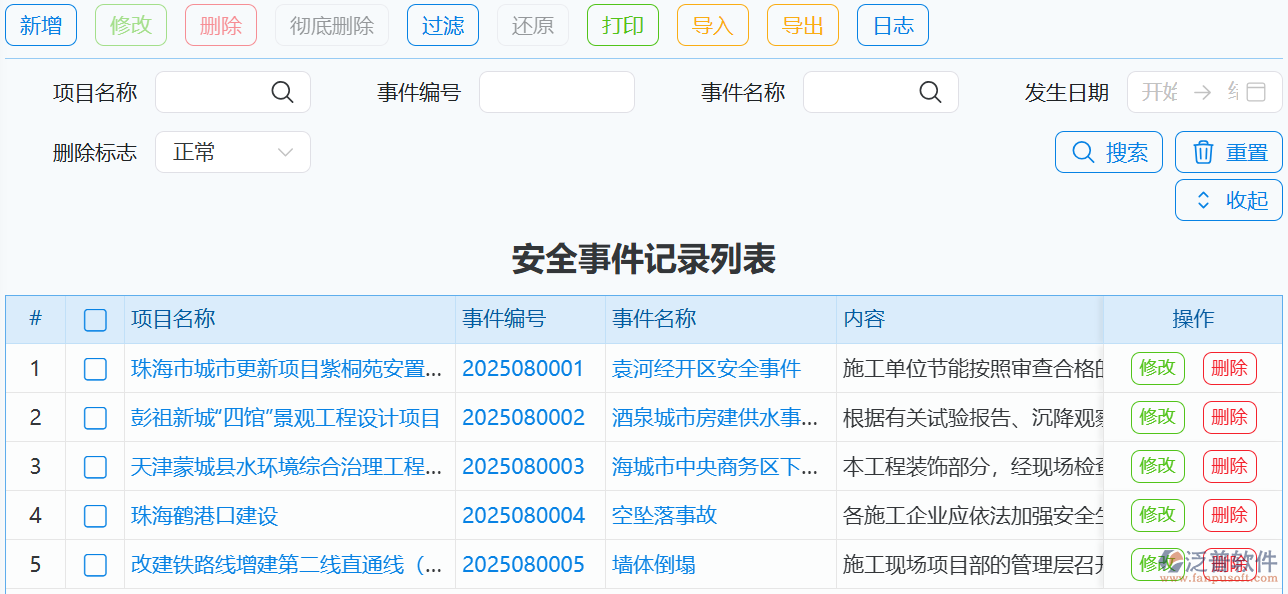Image resolution: width=1288 pixels, height=594 pixels.
Task: Collapse the search panel via 收起
Action: coord(1228,199)
